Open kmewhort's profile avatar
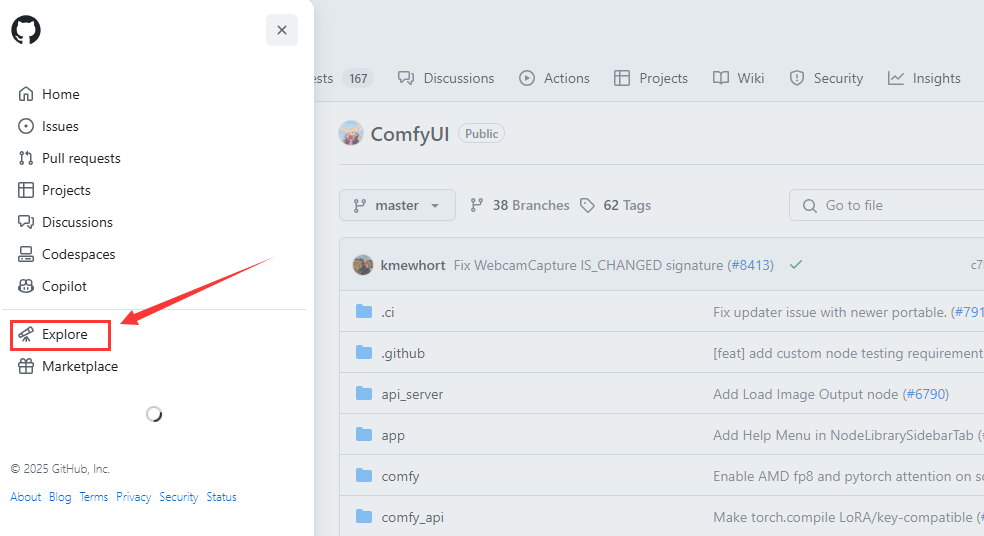This screenshot has height=536, width=984. 363,265
